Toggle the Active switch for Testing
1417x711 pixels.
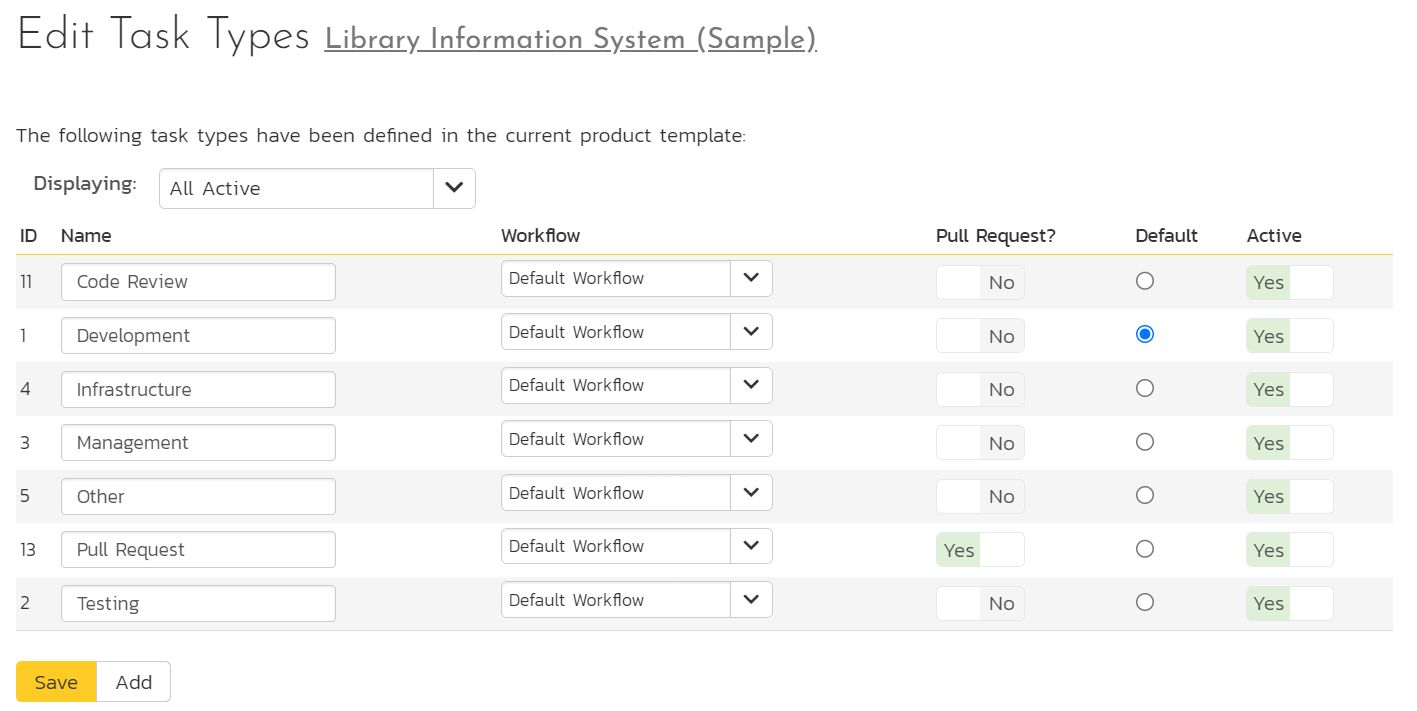1290,604
